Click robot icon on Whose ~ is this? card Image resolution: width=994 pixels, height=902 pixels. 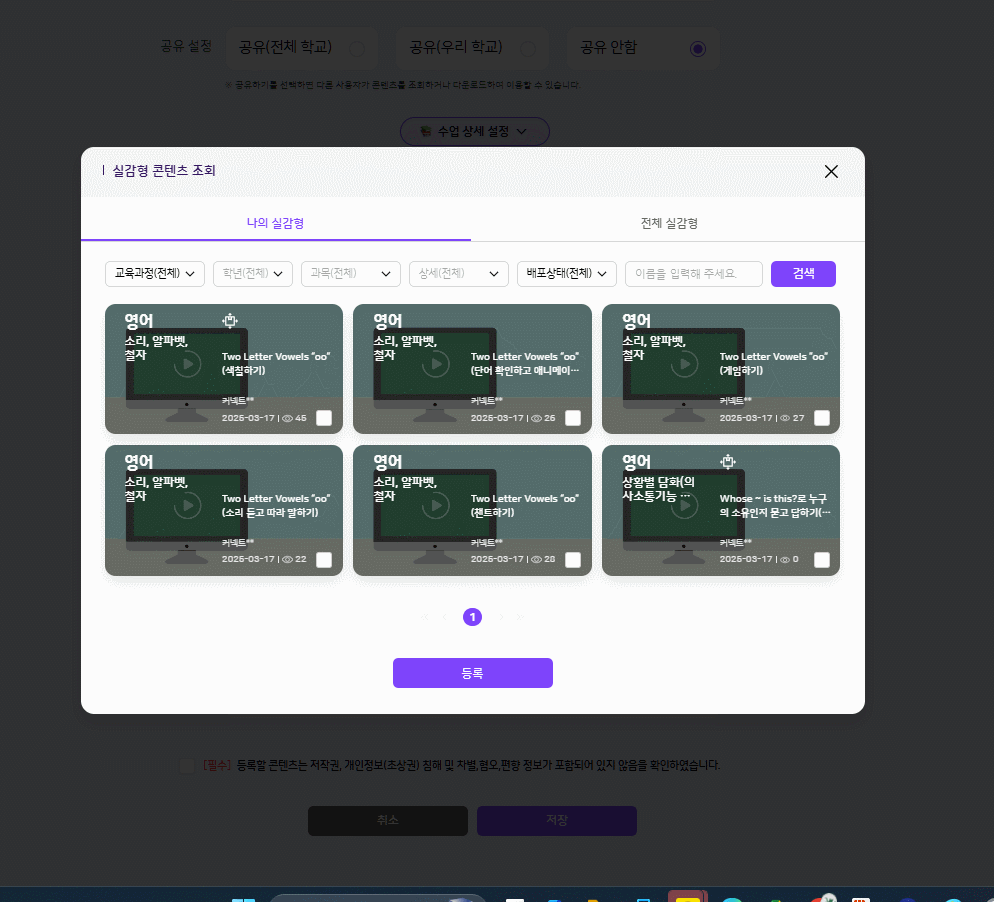728,462
